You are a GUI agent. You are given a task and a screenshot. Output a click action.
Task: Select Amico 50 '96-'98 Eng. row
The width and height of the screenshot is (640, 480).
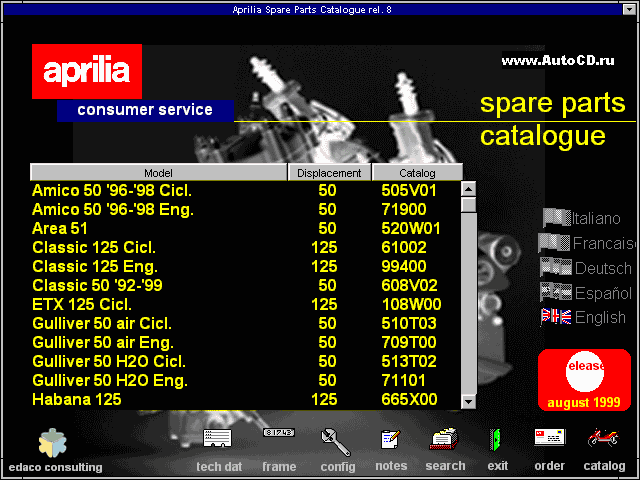(245, 210)
